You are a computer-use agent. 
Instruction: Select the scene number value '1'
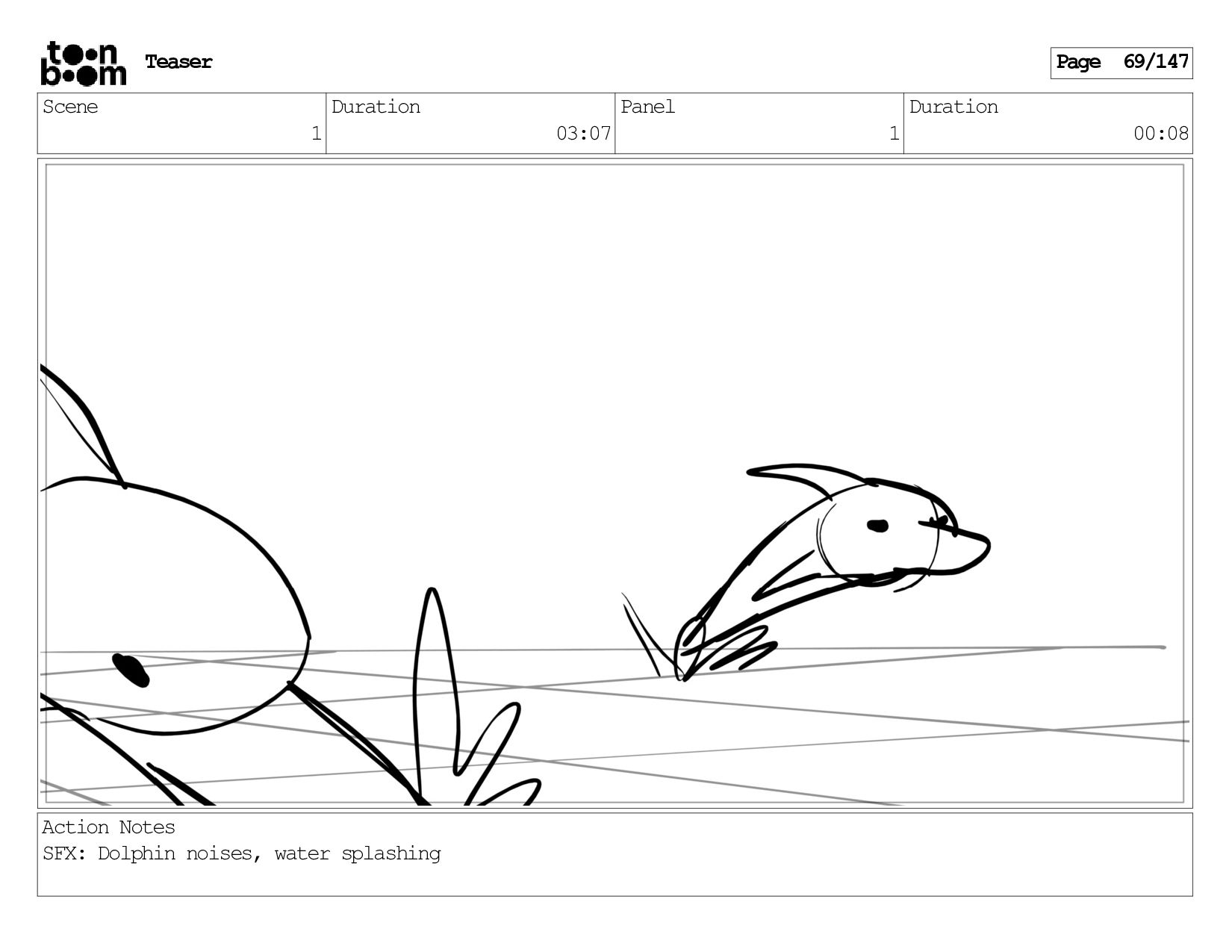[x=317, y=134]
